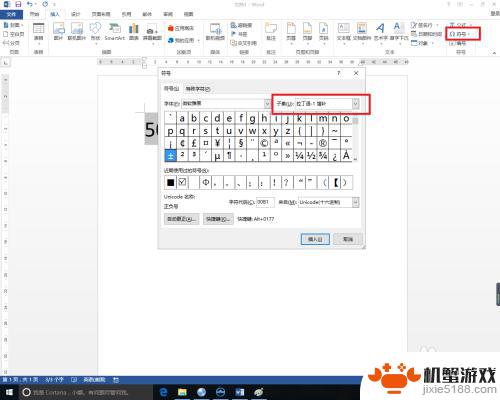Click the symbol grid vertical scrollbar
This screenshot has width=500, height=400.
(355, 137)
